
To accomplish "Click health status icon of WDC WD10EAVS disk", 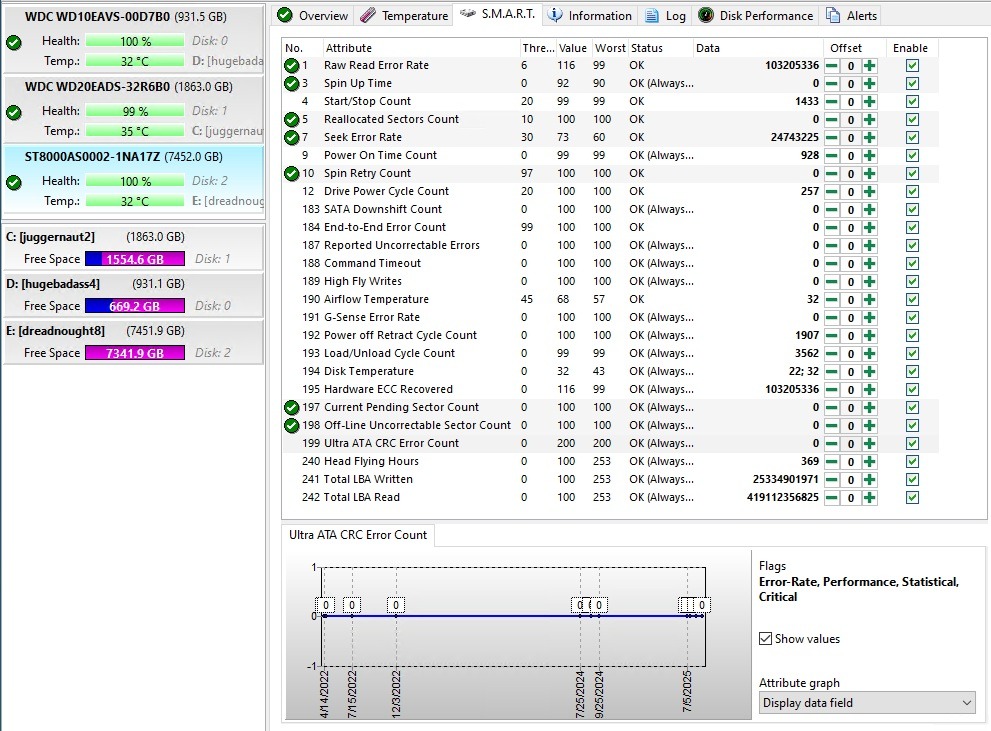I will (14, 42).
